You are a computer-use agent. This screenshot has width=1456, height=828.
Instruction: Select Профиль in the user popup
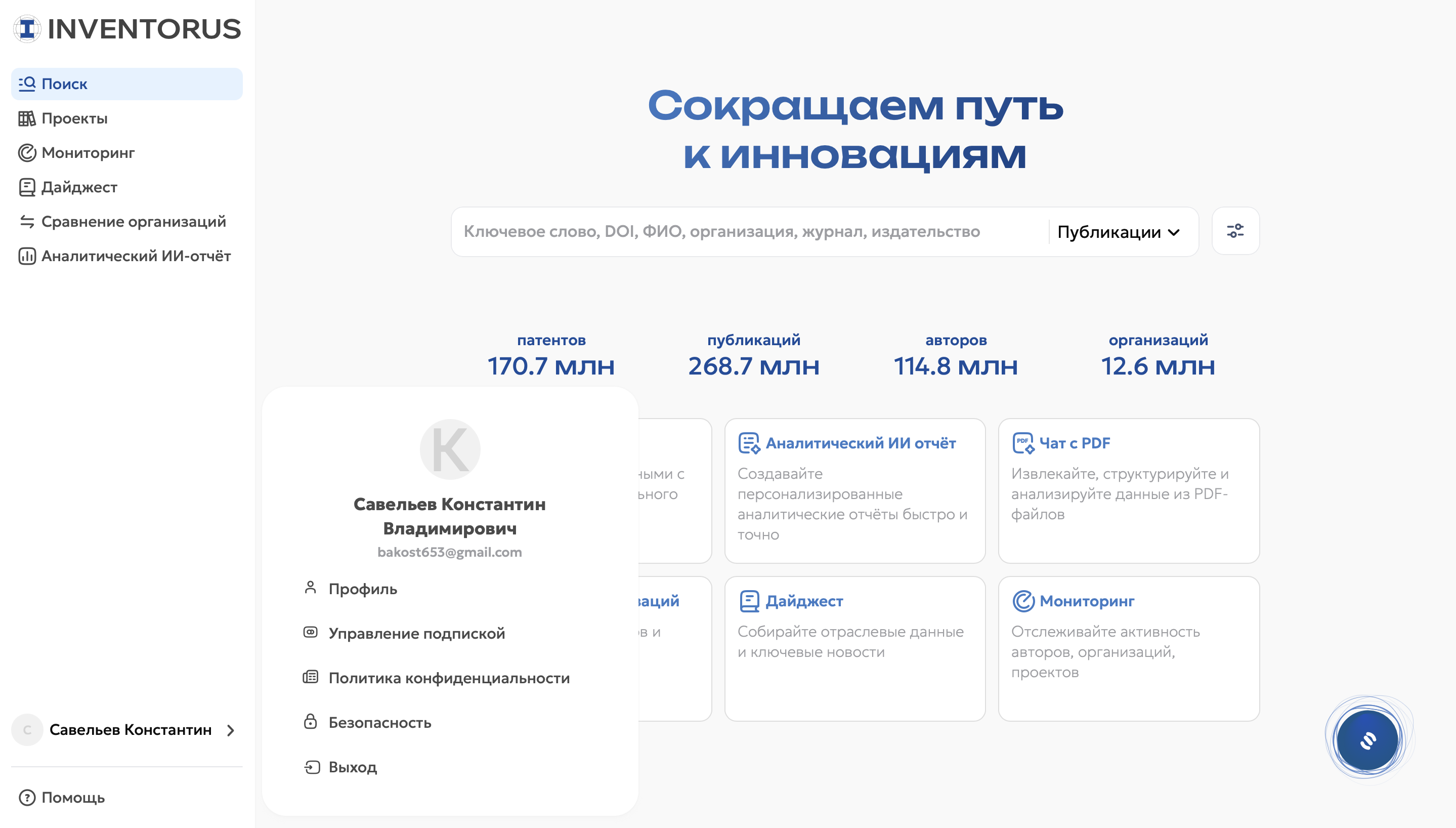pos(363,589)
